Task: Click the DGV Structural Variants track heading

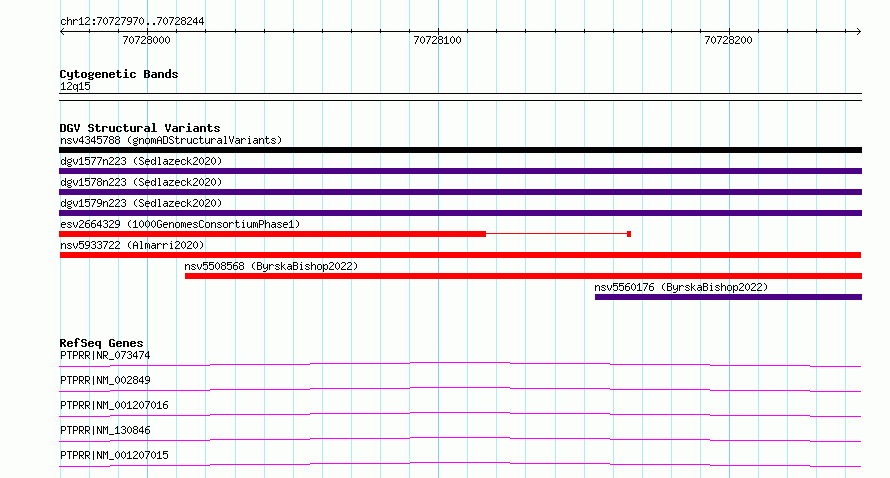Action: tap(140, 128)
